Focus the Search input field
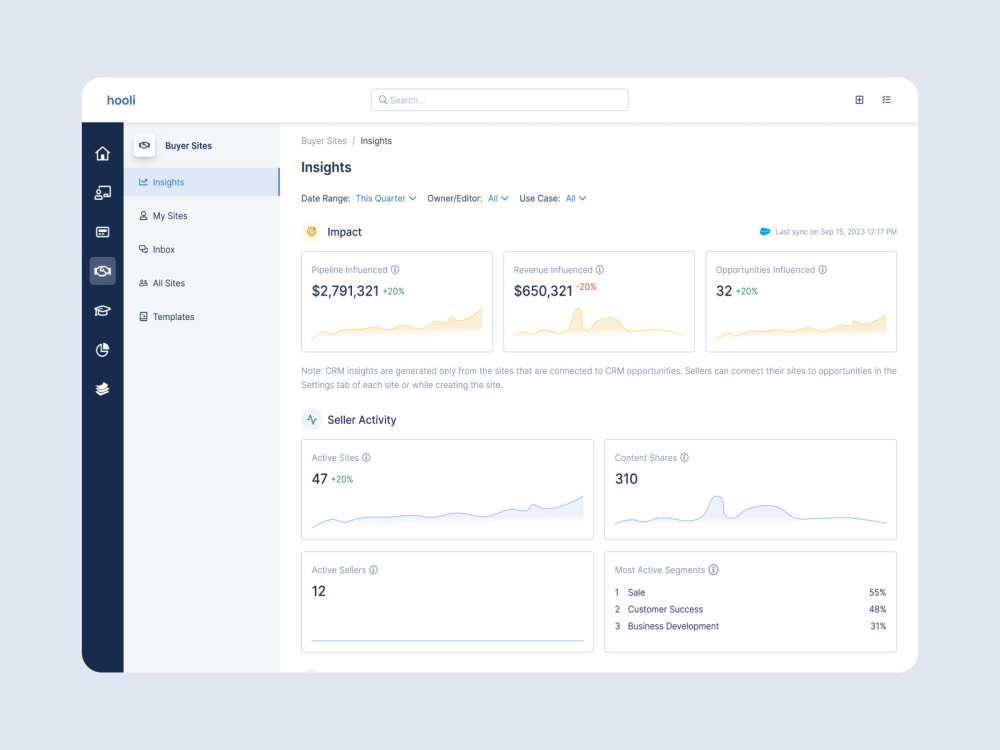The width and height of the screenshot is (1000, 750). [500, 99]
